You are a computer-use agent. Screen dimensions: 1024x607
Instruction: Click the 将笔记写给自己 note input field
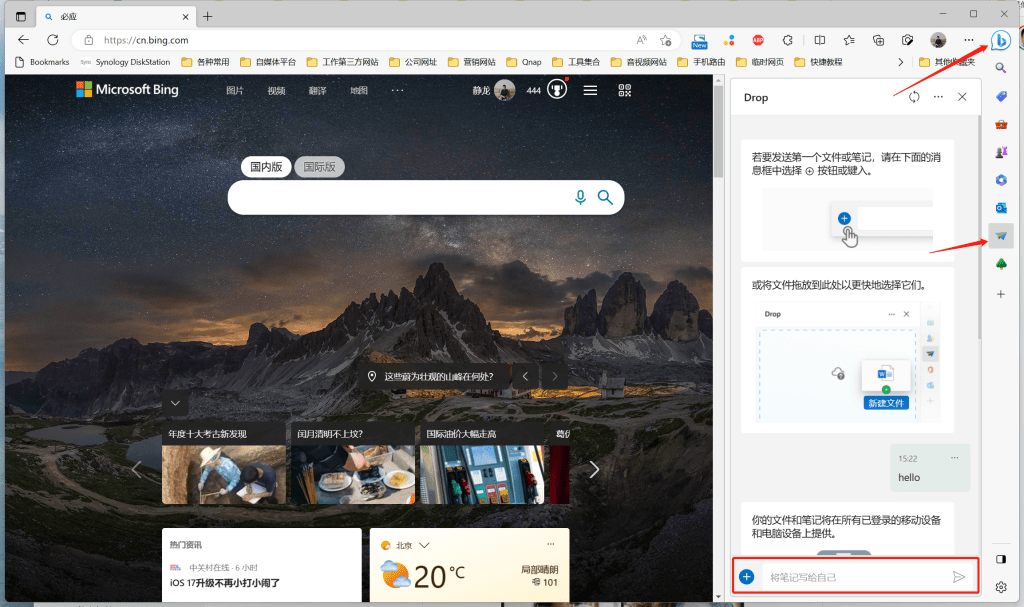(x=854, y=577)
